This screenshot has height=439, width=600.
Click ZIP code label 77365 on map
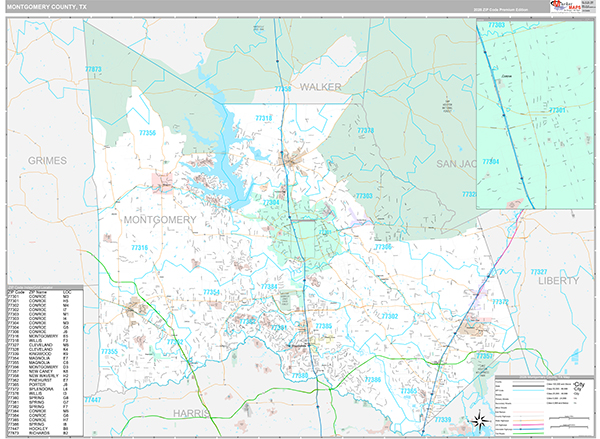[409, 391]
